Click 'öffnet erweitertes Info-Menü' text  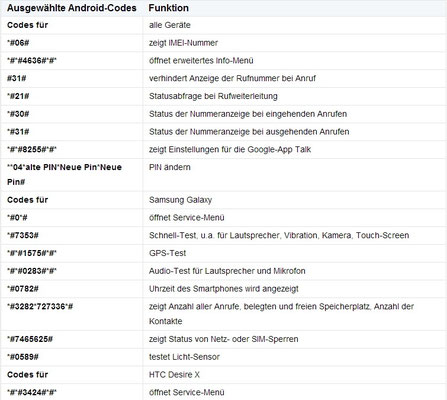[x=201, y=61]
